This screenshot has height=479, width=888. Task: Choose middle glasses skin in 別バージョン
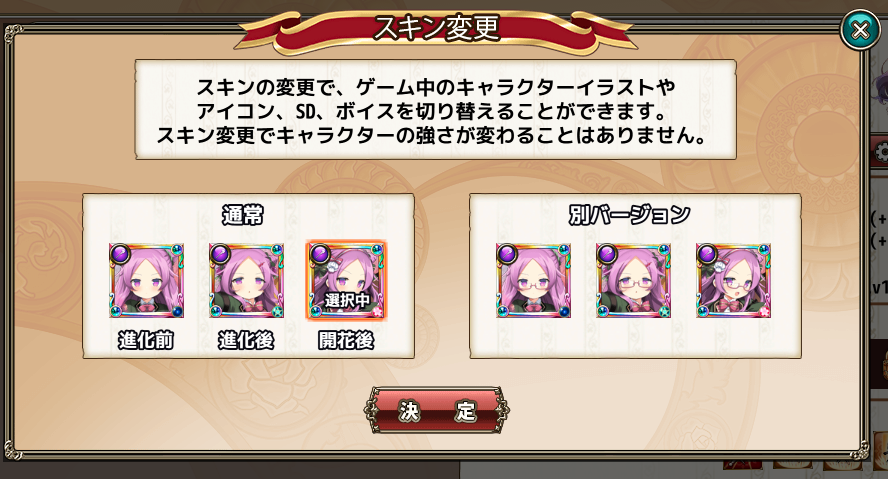(633, 280)
